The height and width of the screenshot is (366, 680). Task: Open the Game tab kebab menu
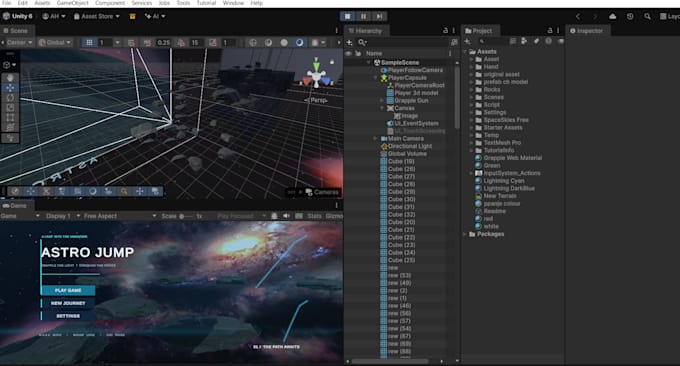click(337, 206)
